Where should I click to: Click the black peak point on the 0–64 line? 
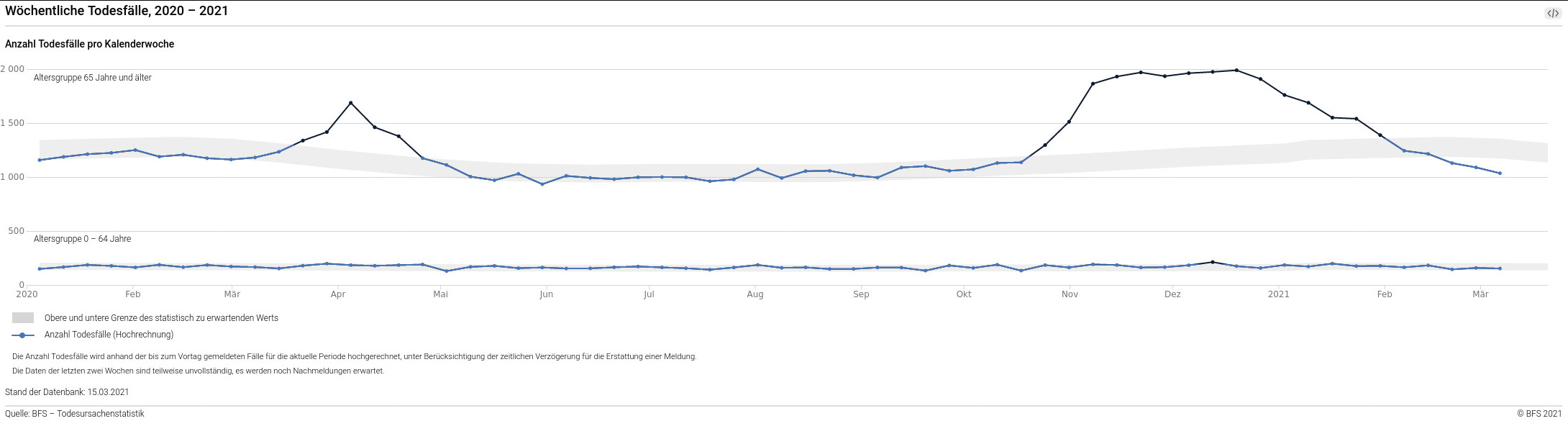[x=1213, y=262]
